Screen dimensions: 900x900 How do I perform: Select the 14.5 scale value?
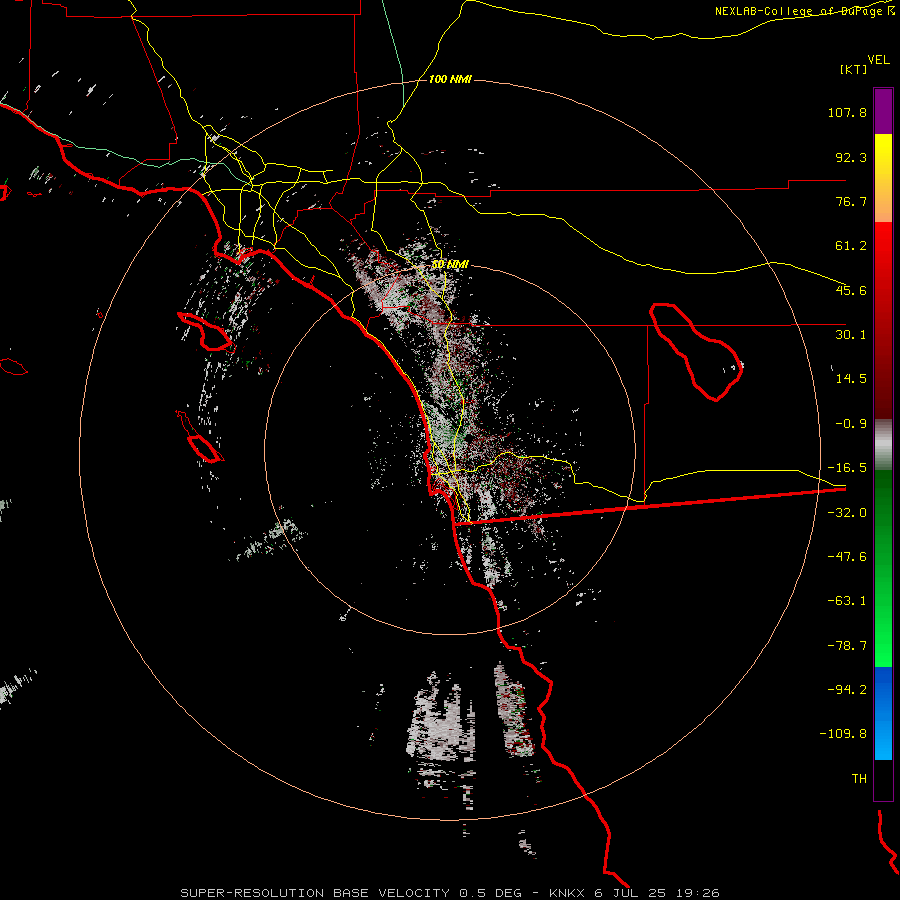(851, 379)
